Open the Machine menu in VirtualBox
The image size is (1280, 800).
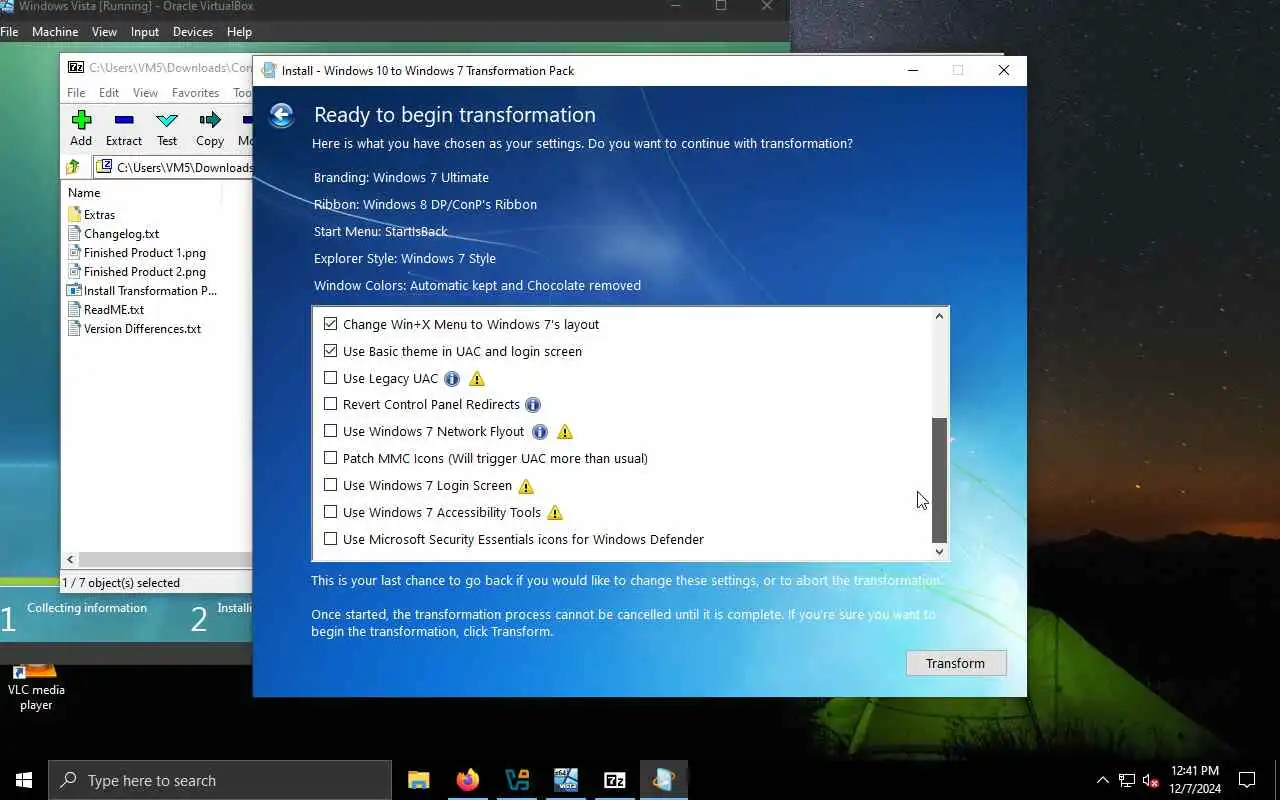(55, 32)
